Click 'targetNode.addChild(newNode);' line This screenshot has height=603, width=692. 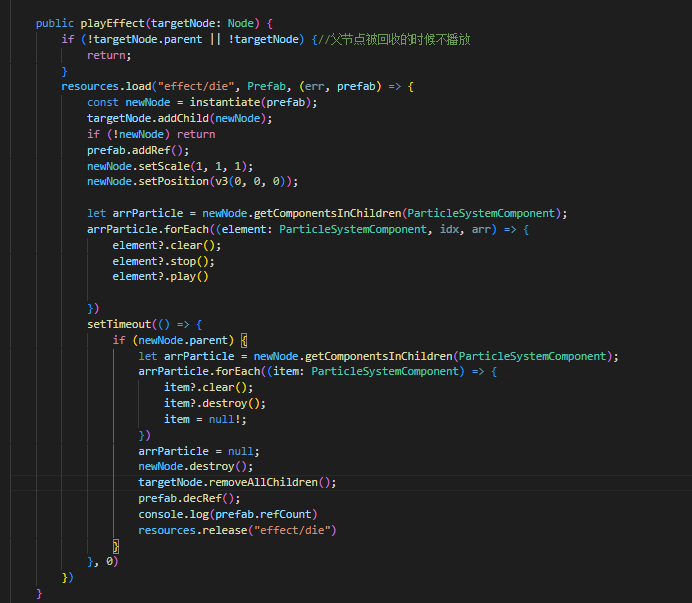coord(180,118)
